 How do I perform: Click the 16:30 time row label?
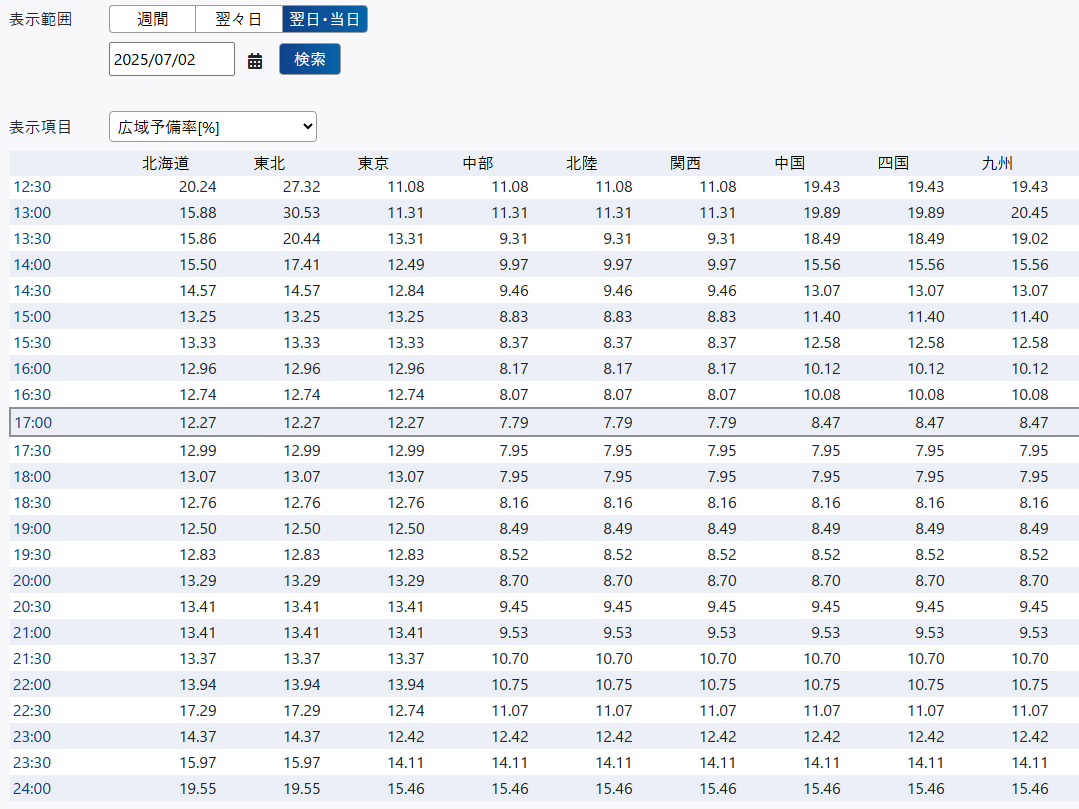pos(32,395)
